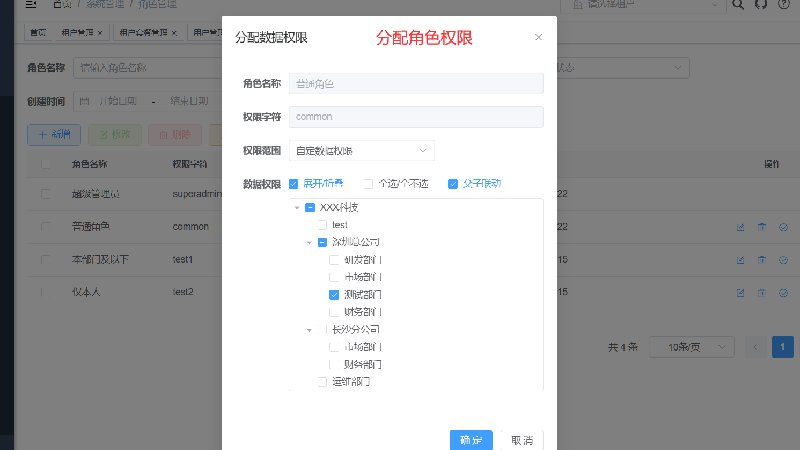Click the 取消 button
The image size is (800, 450).
click(522, 440)
